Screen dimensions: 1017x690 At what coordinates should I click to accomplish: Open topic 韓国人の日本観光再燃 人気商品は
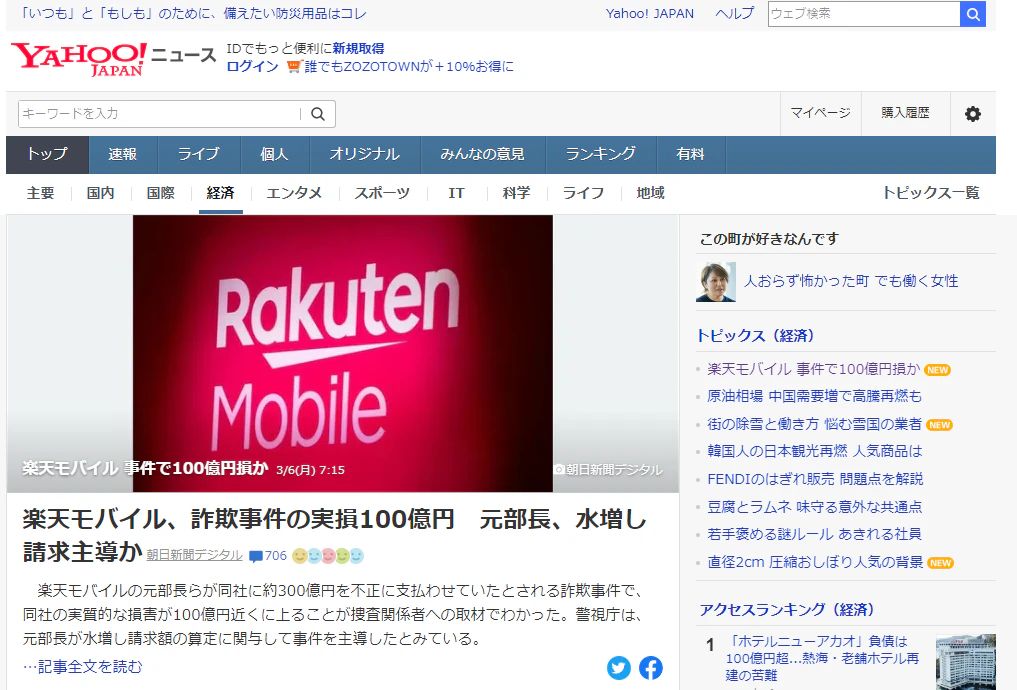(x=814, y=451)
